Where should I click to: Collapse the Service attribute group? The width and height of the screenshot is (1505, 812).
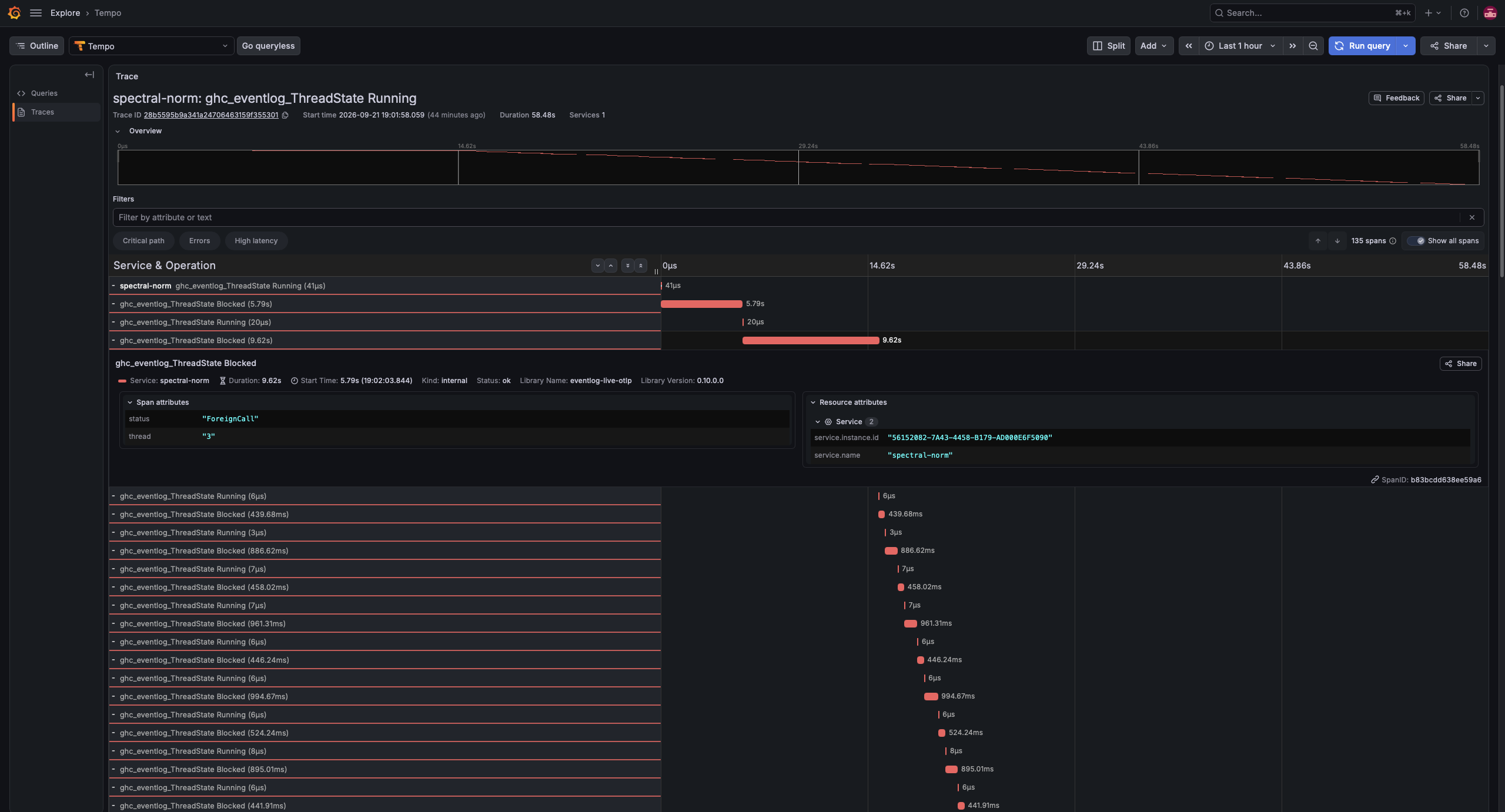[817, 422]
